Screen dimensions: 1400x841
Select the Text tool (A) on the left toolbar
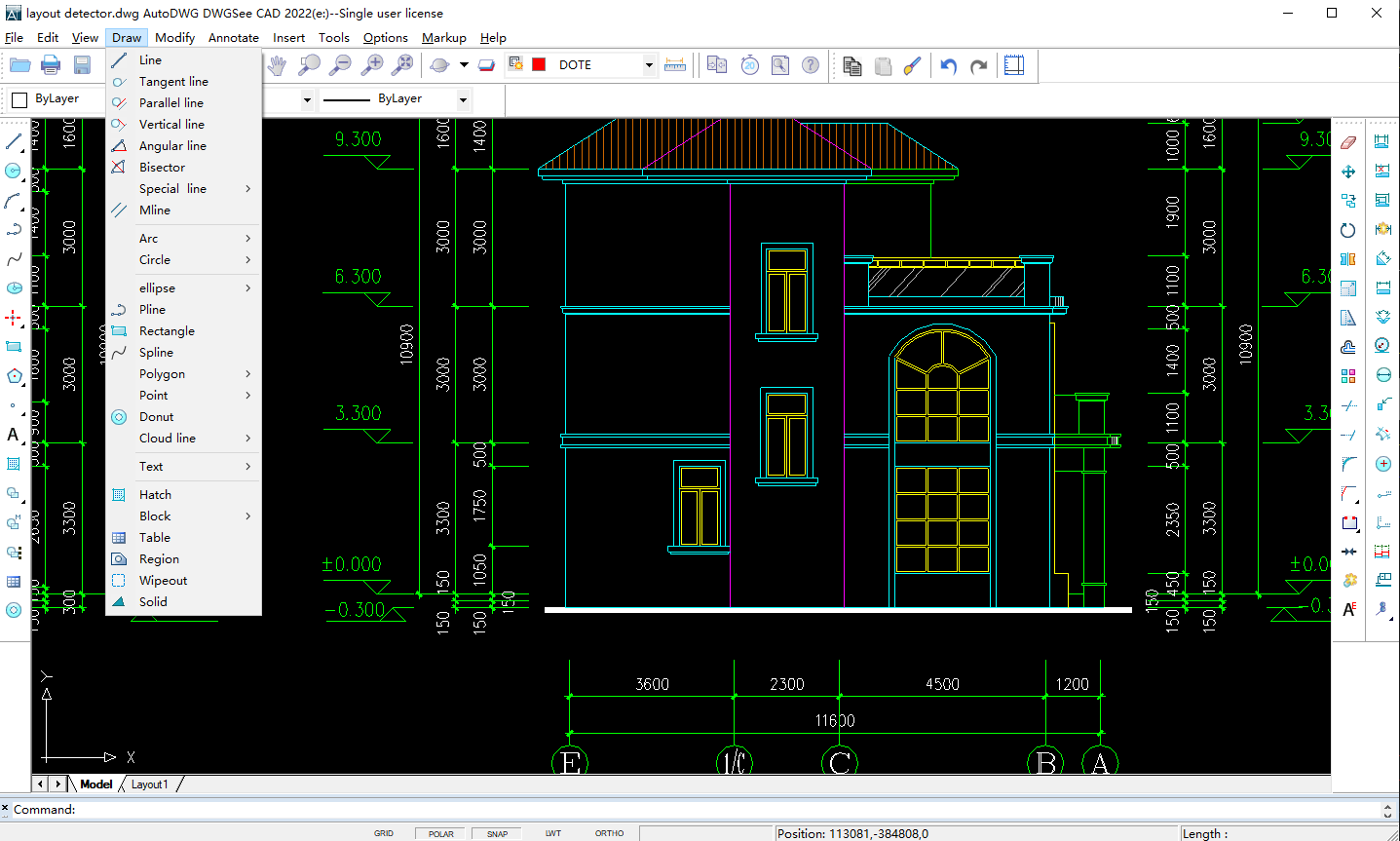[14, 435]
